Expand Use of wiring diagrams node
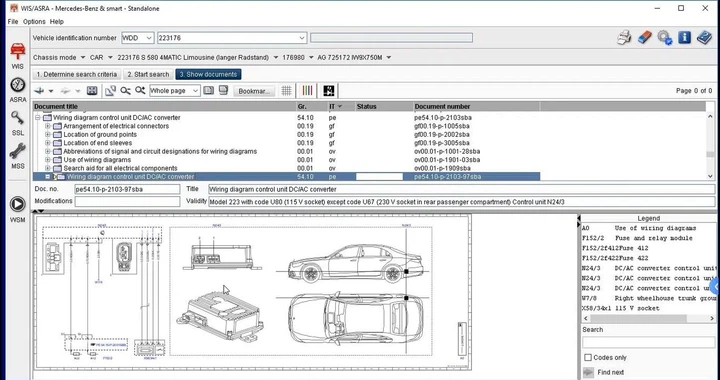720x380 pixels. (x=48, y=160)
